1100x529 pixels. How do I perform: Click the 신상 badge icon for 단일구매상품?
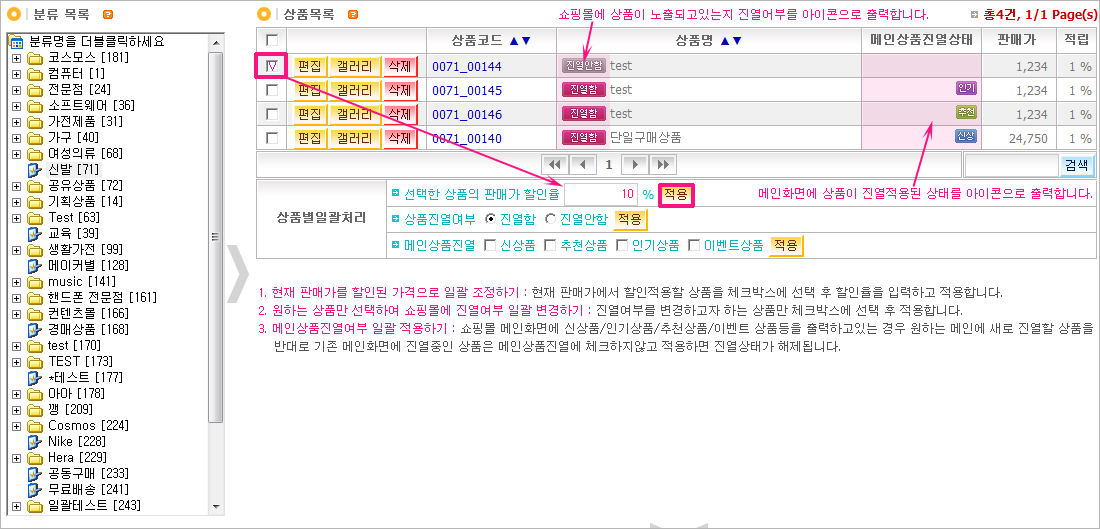coord(966,137)
